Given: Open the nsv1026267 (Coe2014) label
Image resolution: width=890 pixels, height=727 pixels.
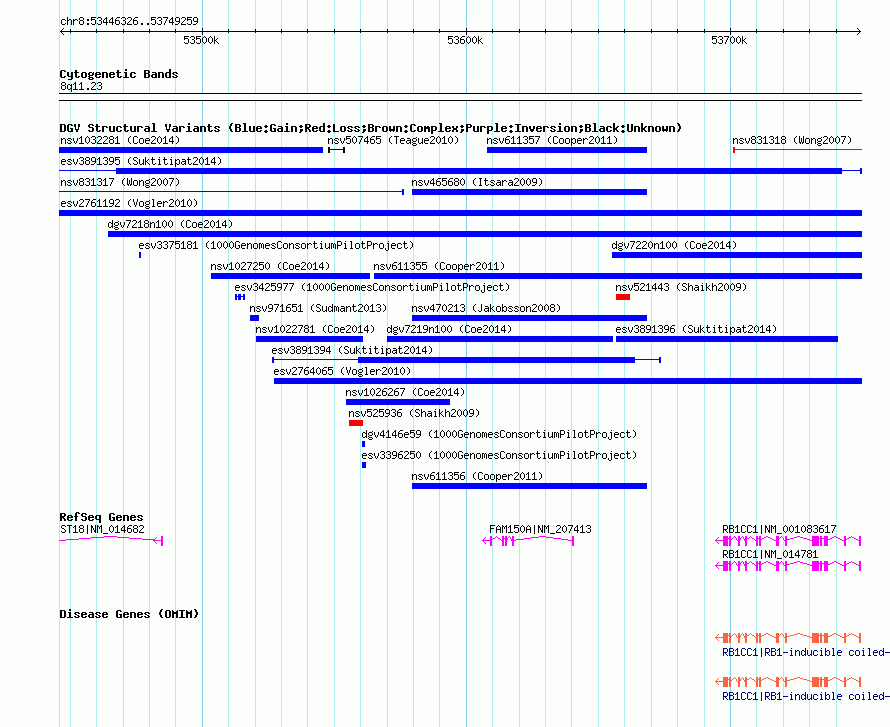Looking at the screenshot, I should (x=405, y=392).
